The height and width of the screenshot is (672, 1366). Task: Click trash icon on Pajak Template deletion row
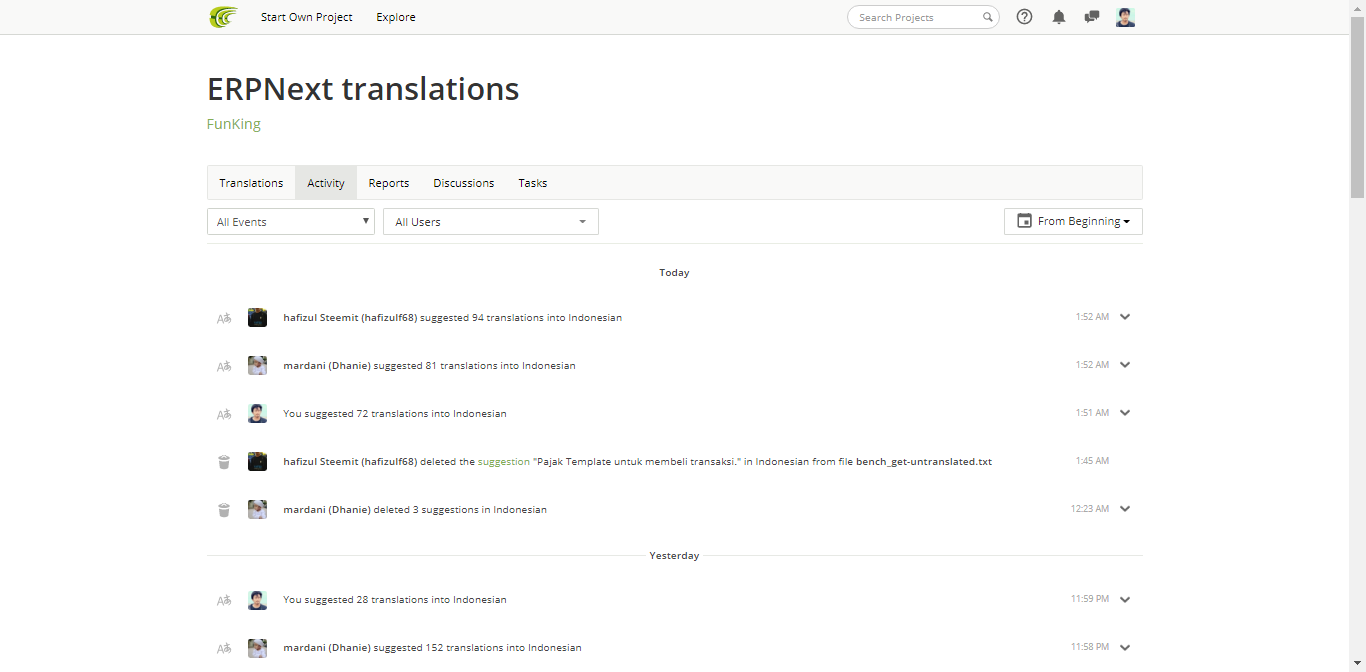pos(224,462)
